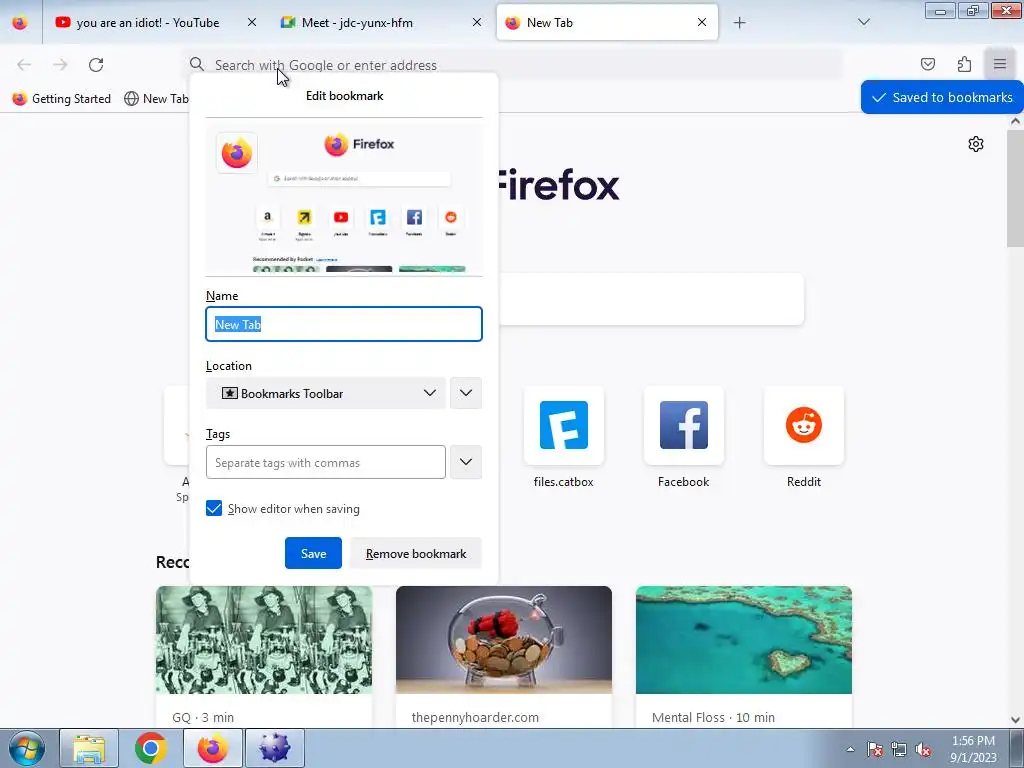Image resolution: width=1024 pixels, height=768 pixels.
Task: Open the Firefox View pinned icon
Action: point(20,23)
